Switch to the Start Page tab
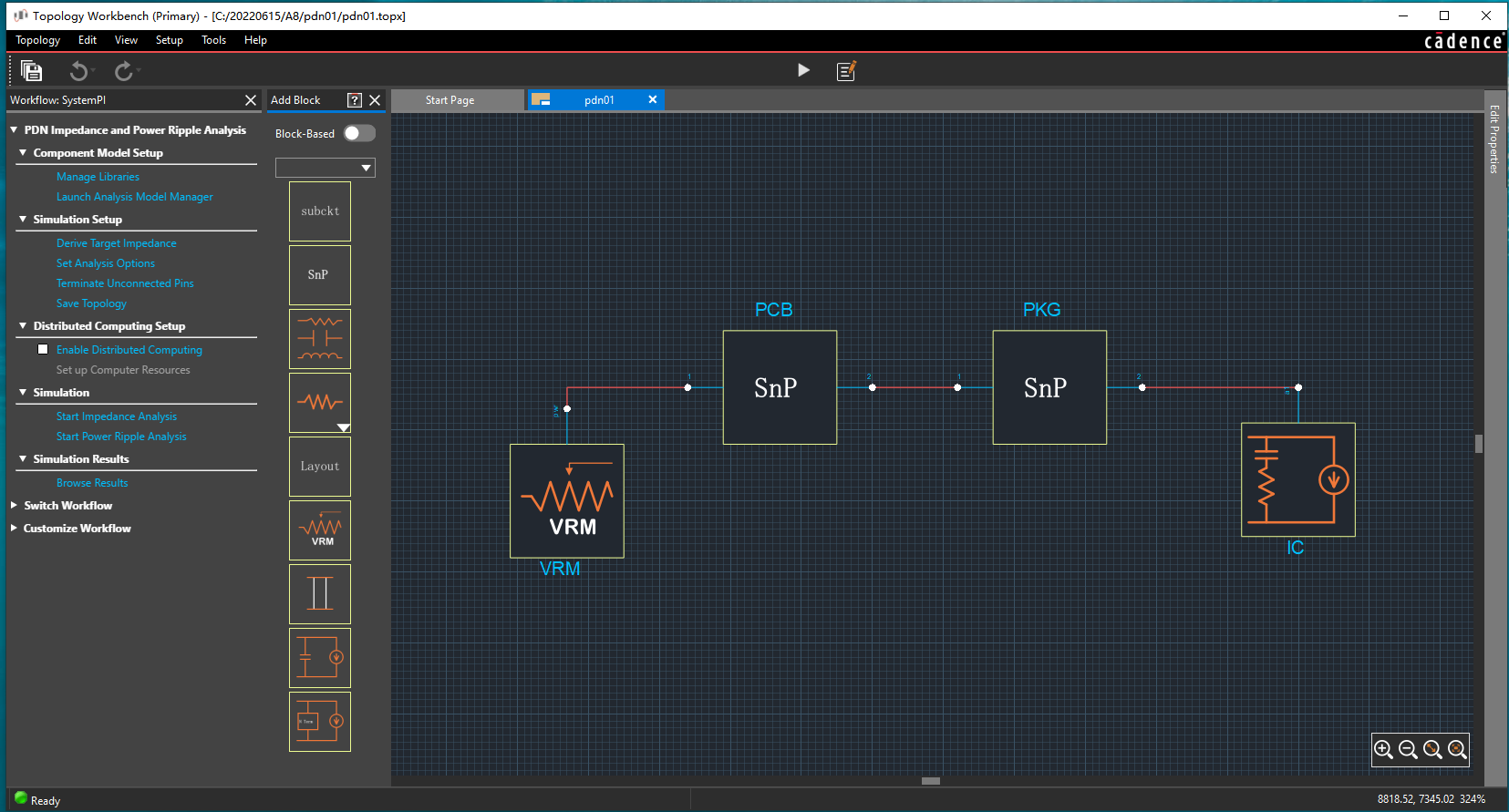 pyautogui.click(x=457, y=100)
